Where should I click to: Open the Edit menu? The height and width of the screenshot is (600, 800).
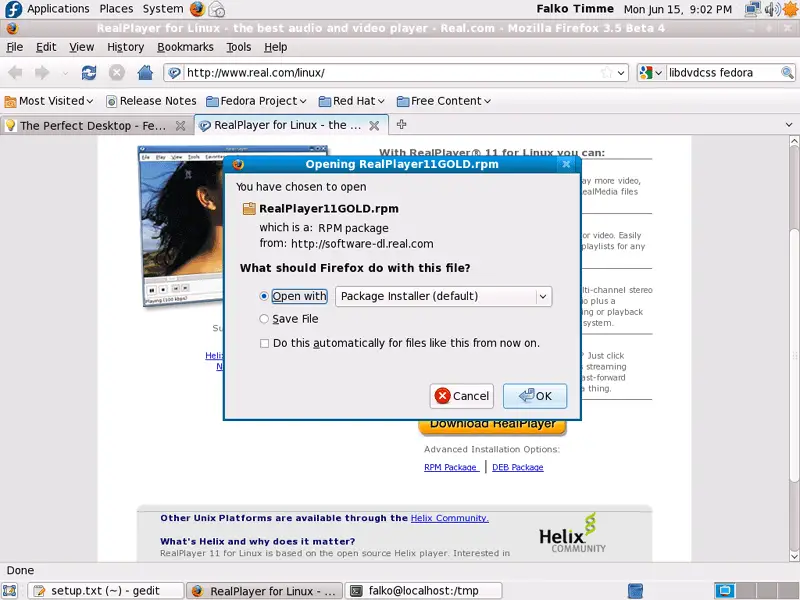[46, 47]
